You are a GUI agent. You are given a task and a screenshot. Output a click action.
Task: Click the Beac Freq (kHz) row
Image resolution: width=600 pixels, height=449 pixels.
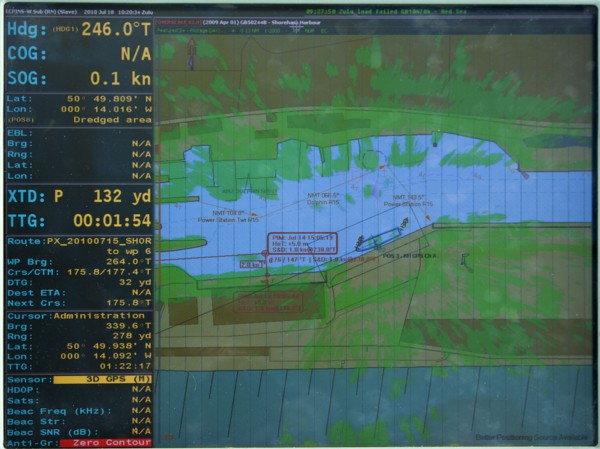[79, 411]
